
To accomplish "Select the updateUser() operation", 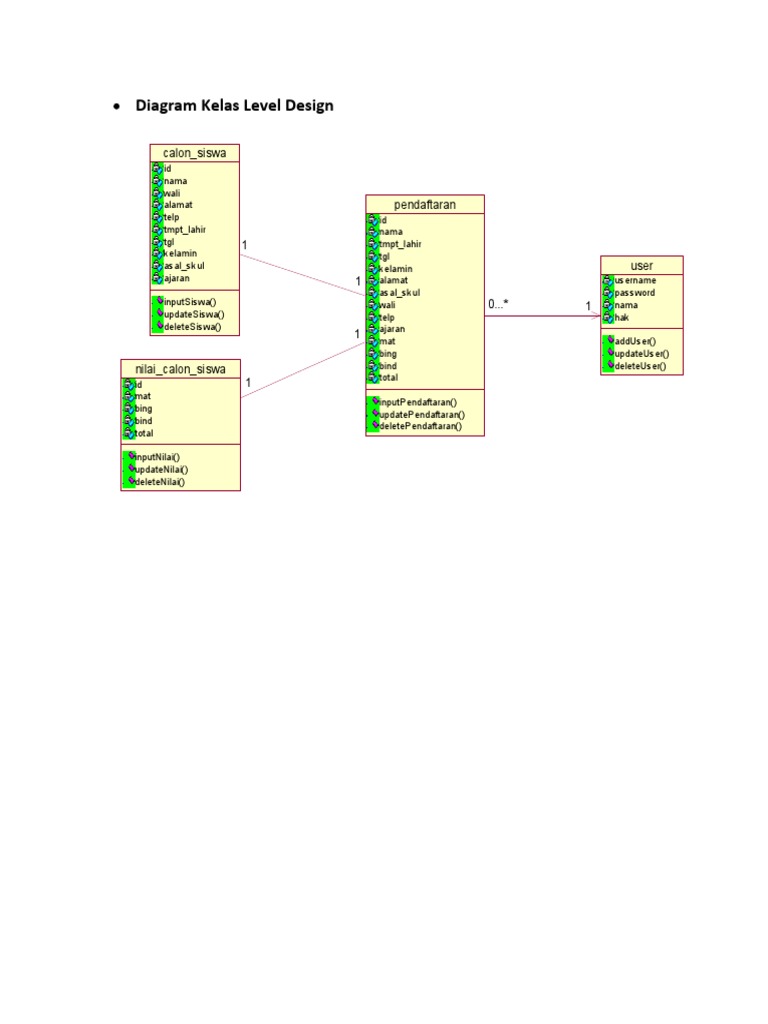I will point(641,354).
